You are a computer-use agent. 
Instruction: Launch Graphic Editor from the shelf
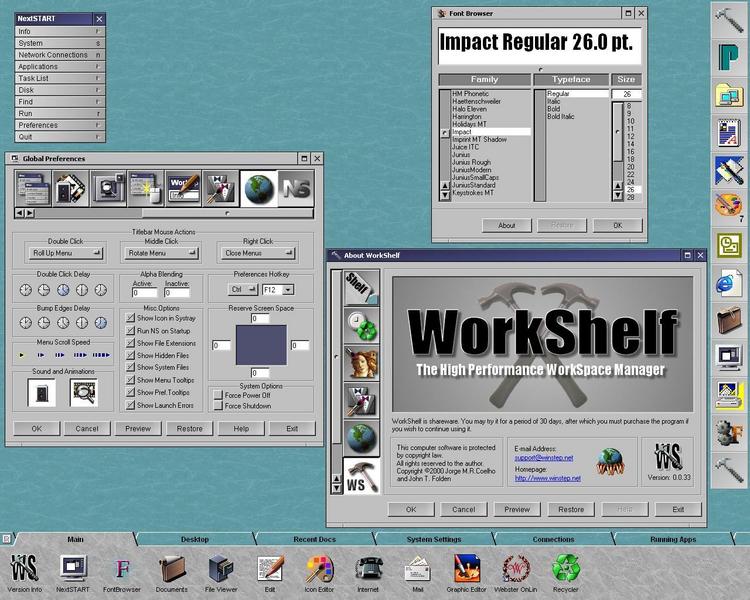coord(466,568)
